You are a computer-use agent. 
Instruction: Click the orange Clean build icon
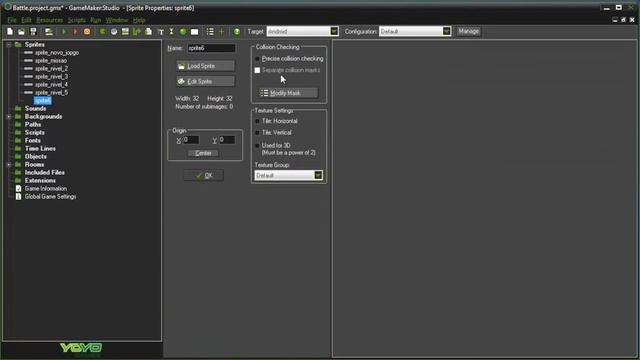[x=87, y=31]
